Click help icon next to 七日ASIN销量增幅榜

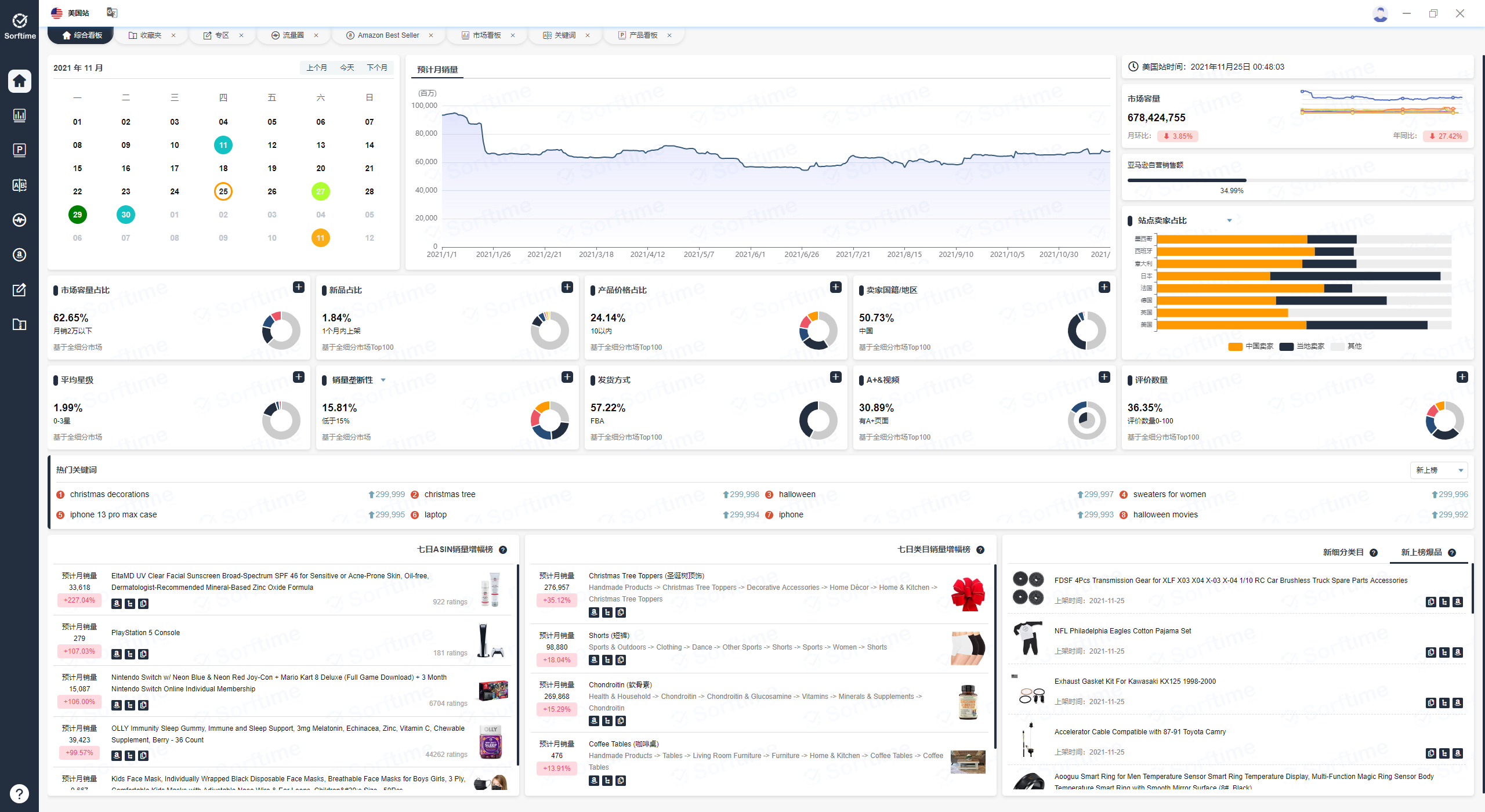pos(503,550)
